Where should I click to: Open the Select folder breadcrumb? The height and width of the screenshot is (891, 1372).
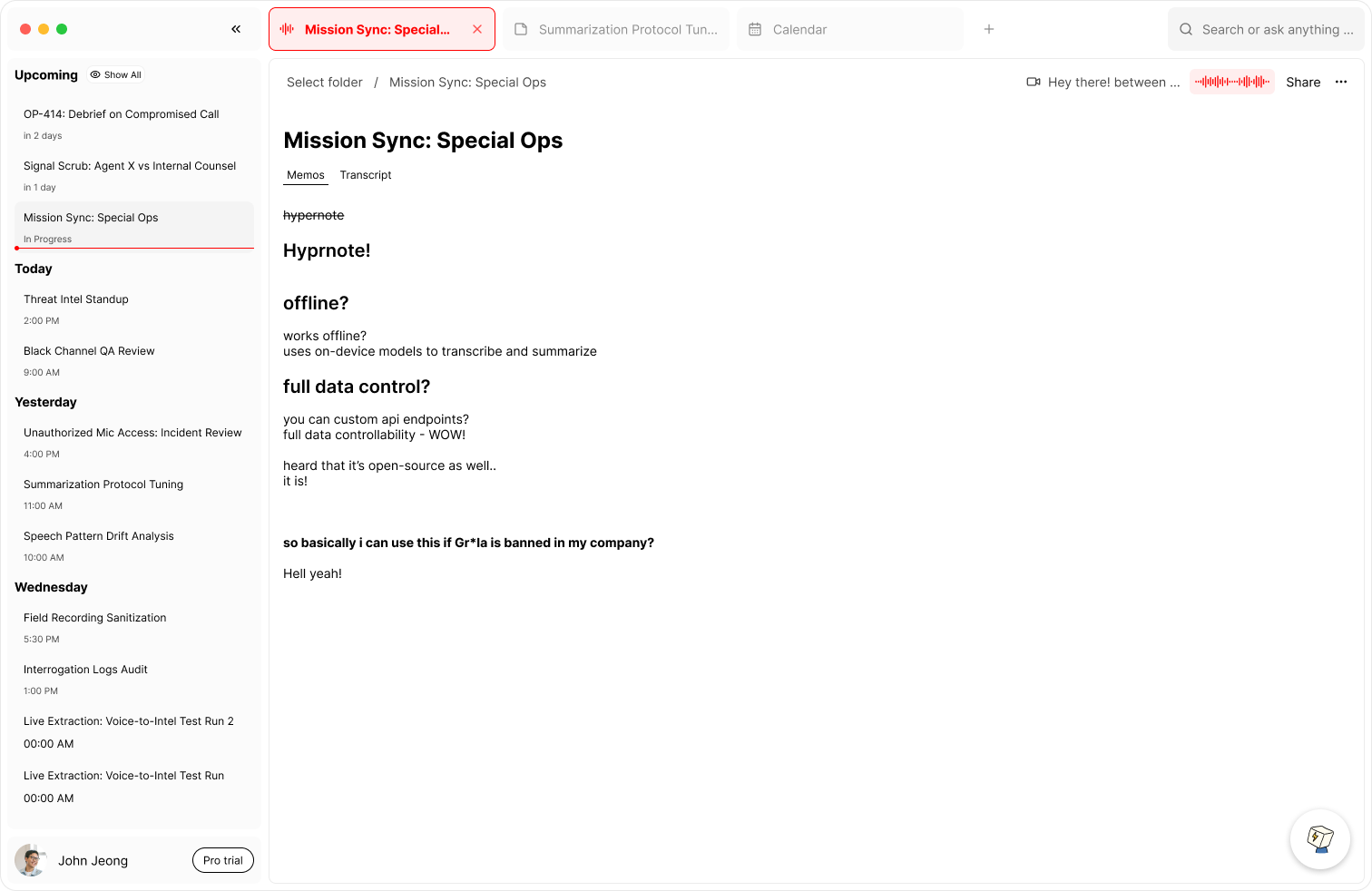pyautogui.click(x=324, y=82)
